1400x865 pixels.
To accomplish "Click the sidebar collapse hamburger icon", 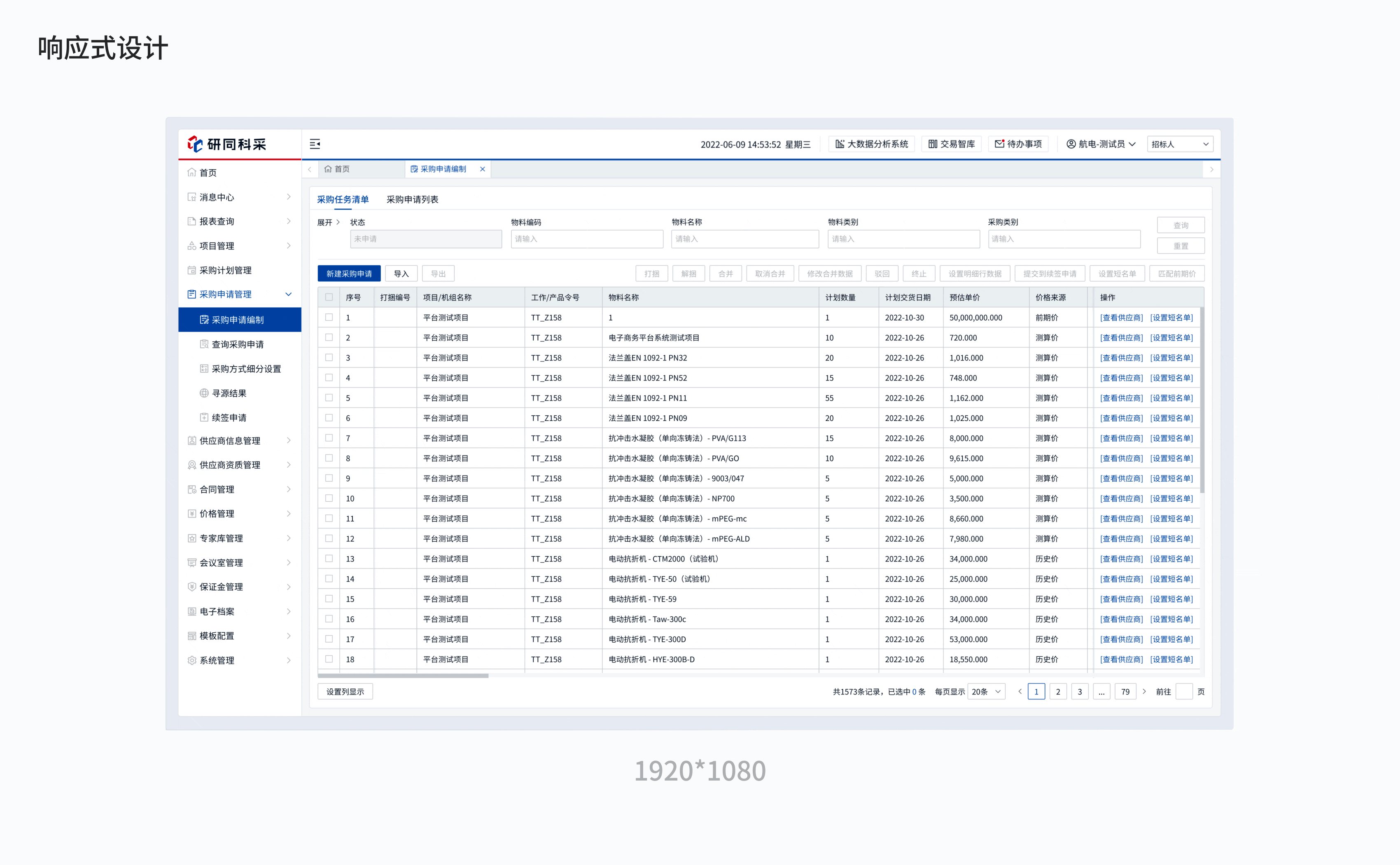I will pyautogui.click(x=315, y=144).
